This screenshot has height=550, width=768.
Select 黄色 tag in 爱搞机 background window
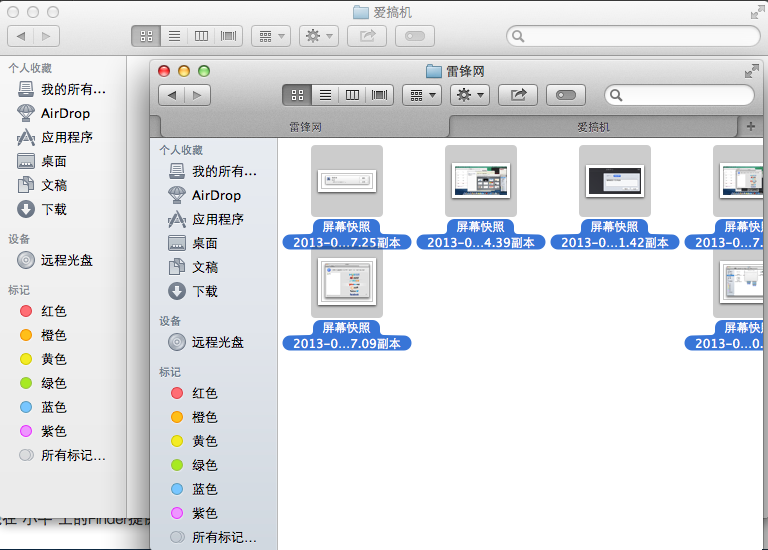click(x=43, y=359)
